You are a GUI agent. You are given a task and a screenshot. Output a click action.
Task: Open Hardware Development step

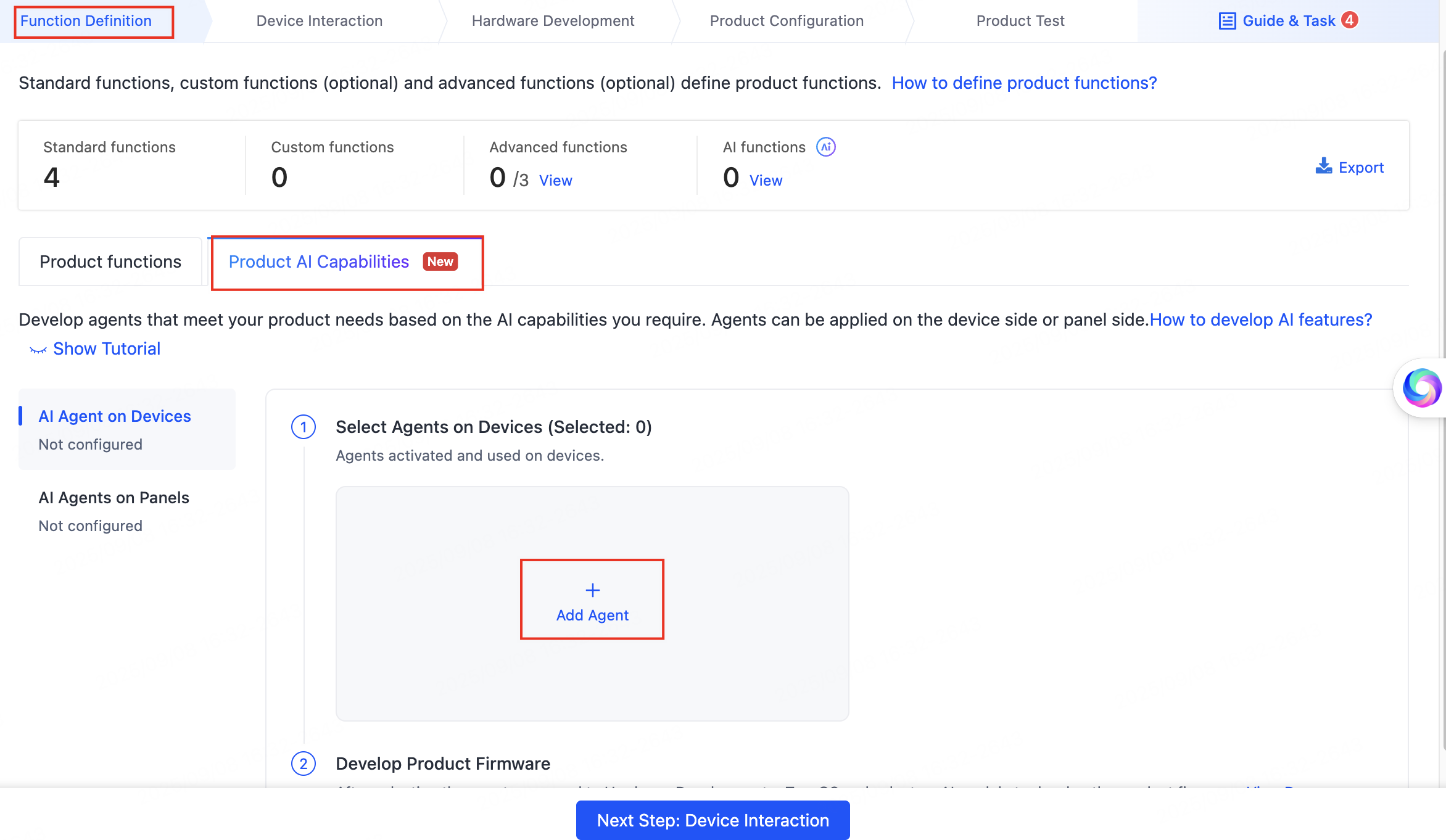[x=553, y=21]
